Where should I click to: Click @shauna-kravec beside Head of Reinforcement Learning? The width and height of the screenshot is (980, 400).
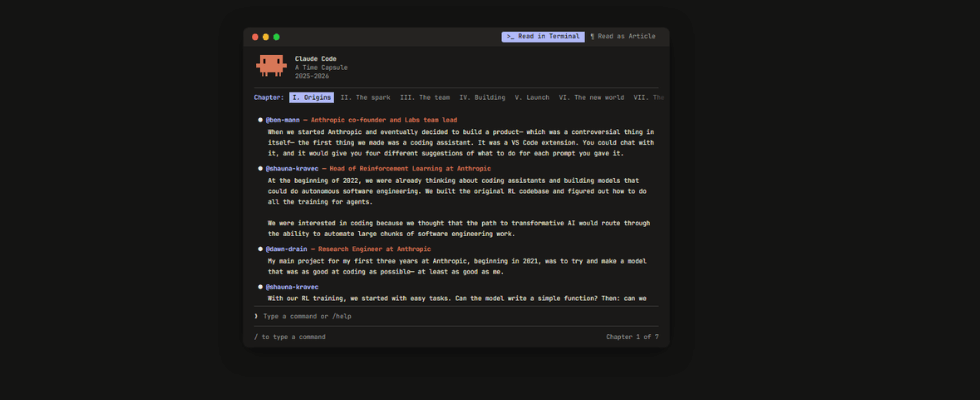click(x=292, y=169)
